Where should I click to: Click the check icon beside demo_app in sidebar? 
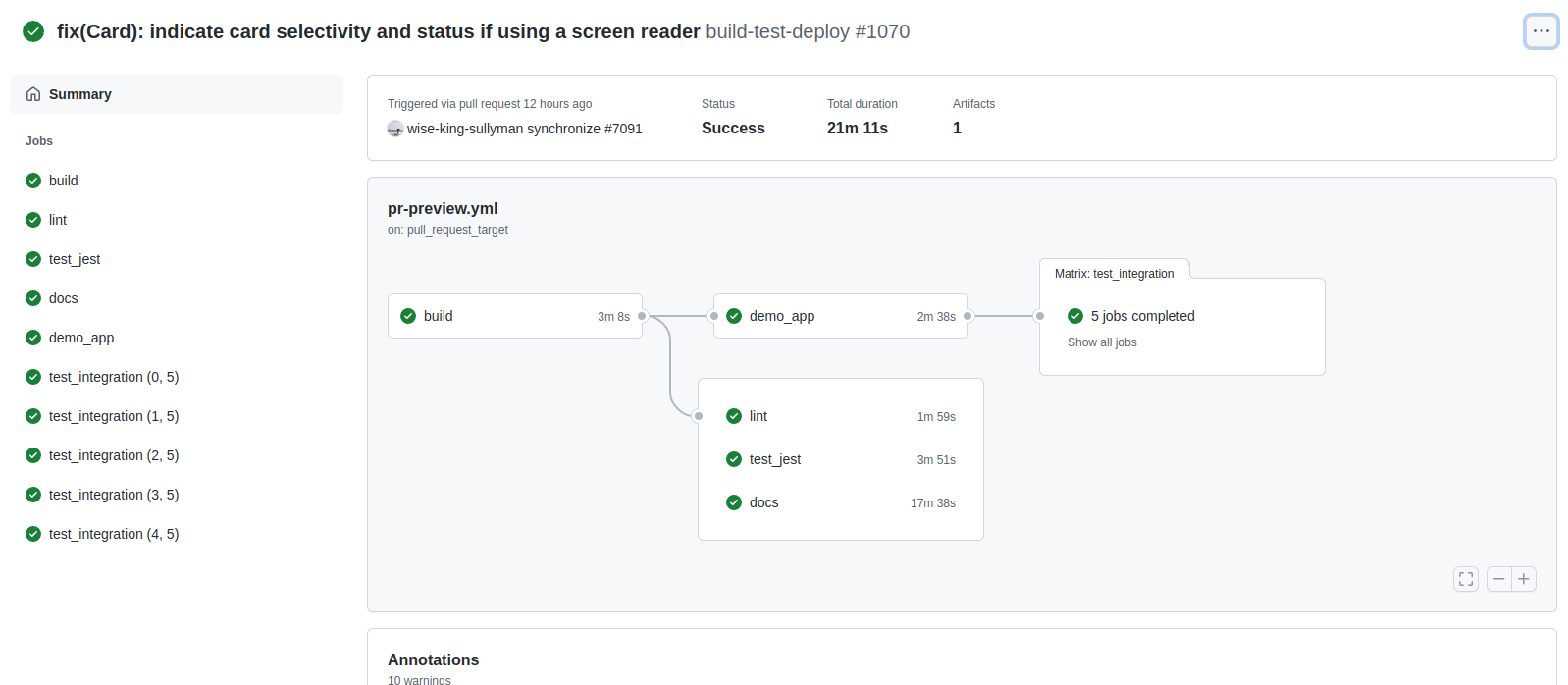click(33, 338)
